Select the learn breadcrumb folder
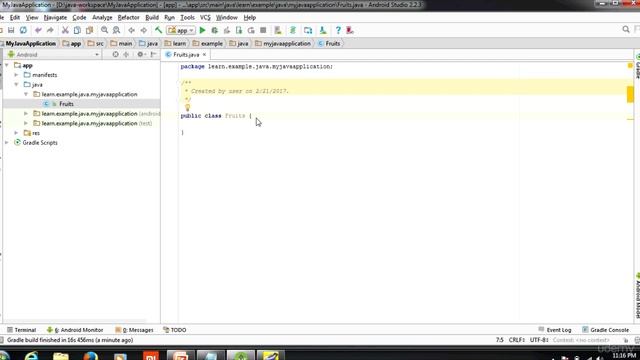 click(175, 43)
